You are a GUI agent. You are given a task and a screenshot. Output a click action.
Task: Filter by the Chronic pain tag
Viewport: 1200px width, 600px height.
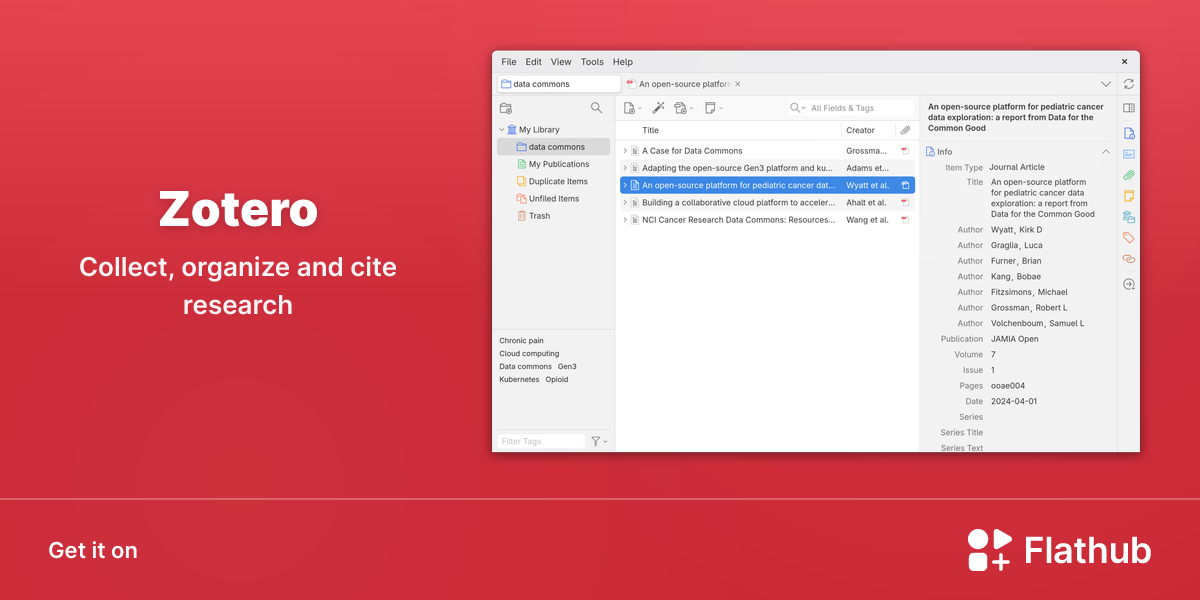click(x=522, y=341)
